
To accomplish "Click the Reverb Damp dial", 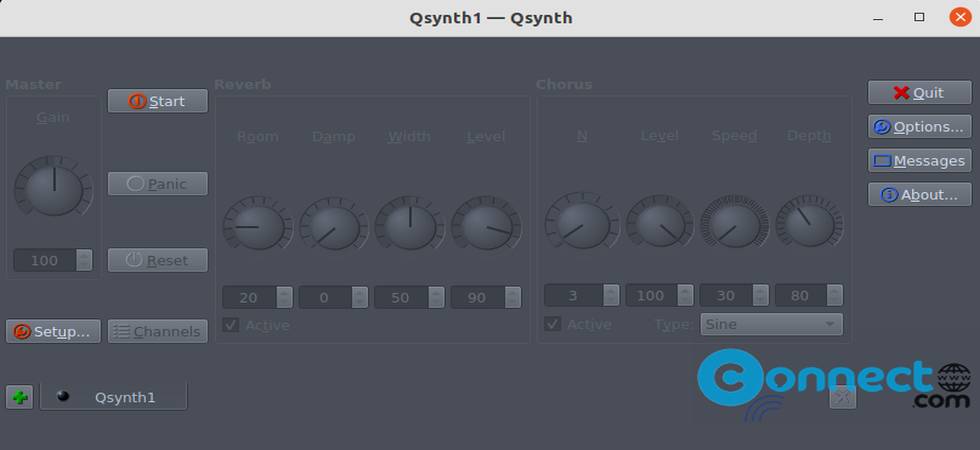I will tap(334, 224).
